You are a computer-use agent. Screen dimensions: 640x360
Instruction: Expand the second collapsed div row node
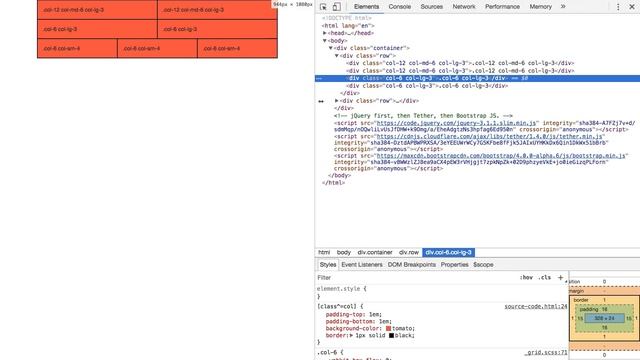click(x=337, y=101)
